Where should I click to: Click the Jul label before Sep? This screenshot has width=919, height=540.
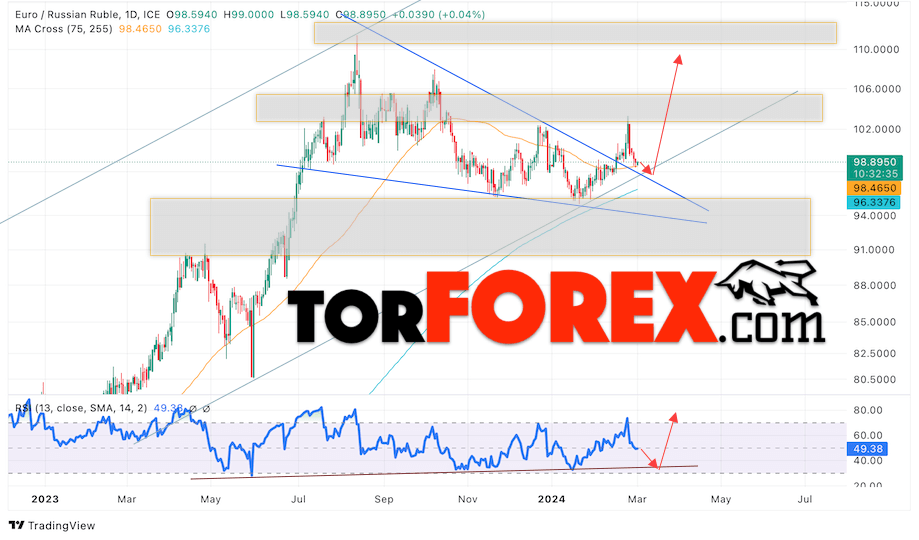[x=298, y=500]
